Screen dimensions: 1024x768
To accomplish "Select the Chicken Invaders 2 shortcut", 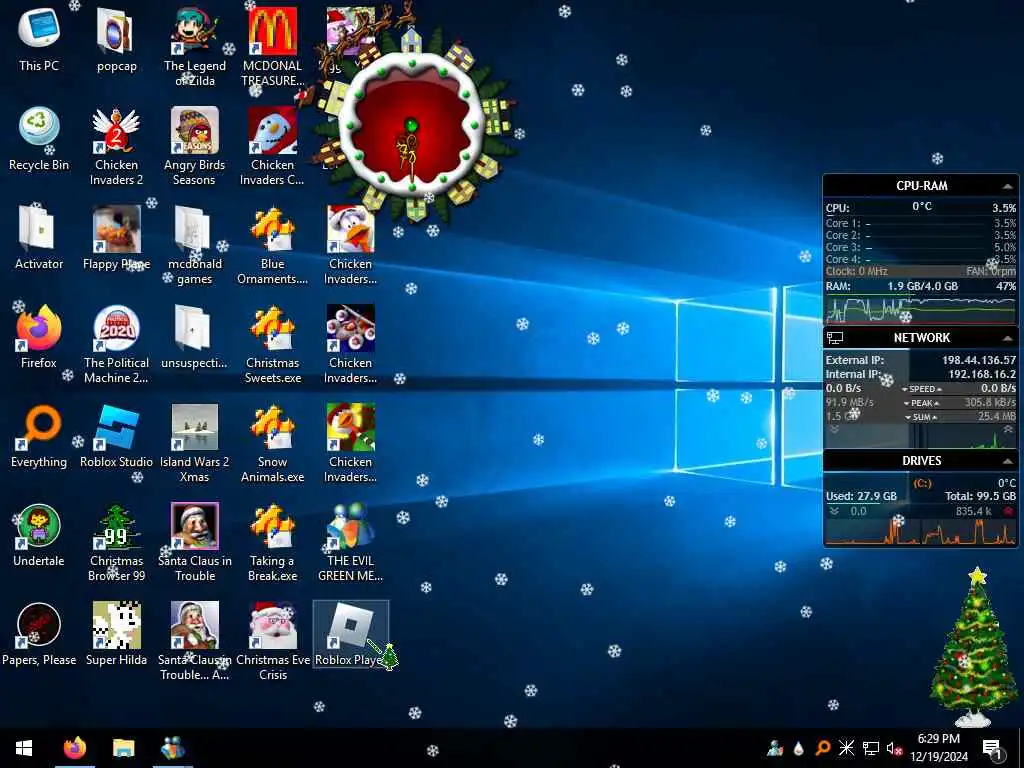I will [x=116, y=146].
